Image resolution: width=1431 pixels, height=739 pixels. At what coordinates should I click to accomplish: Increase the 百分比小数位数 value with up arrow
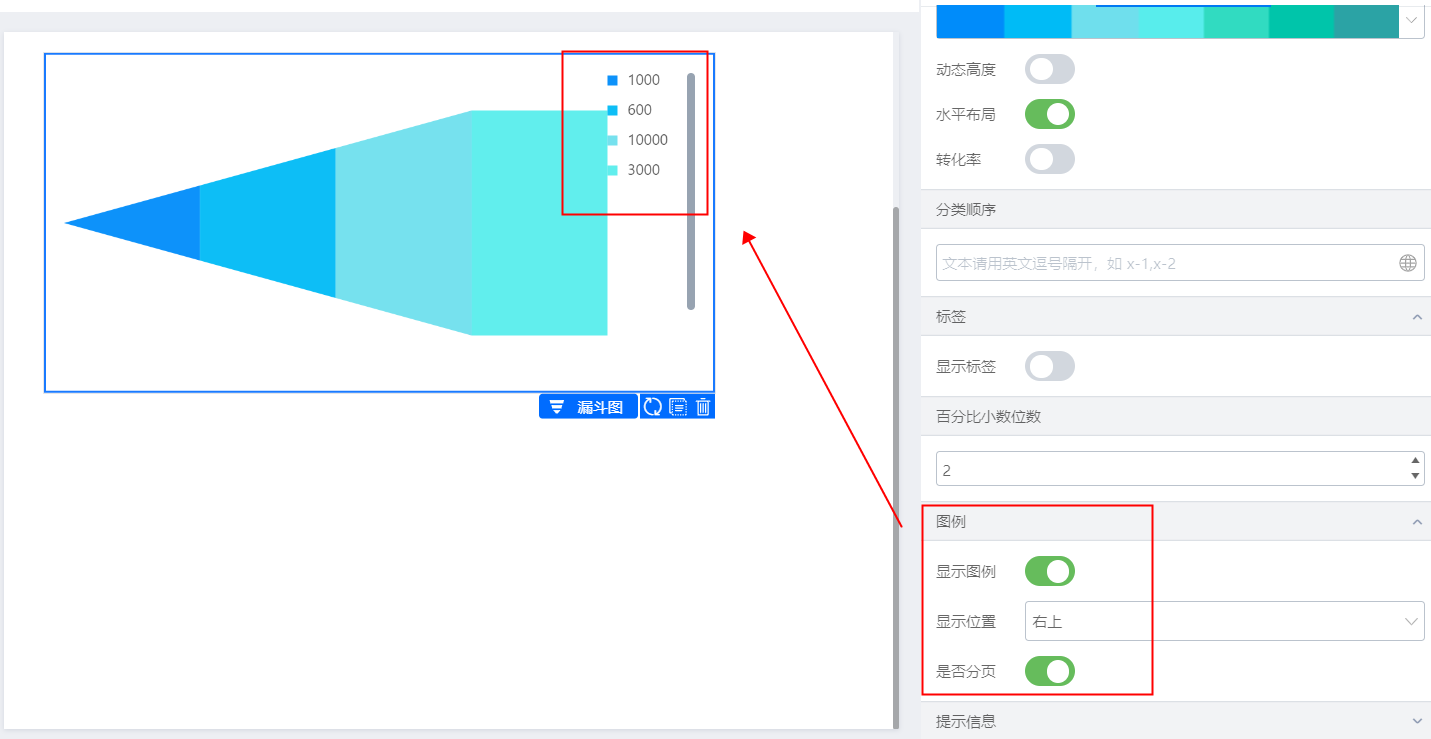coord(1415,460)
